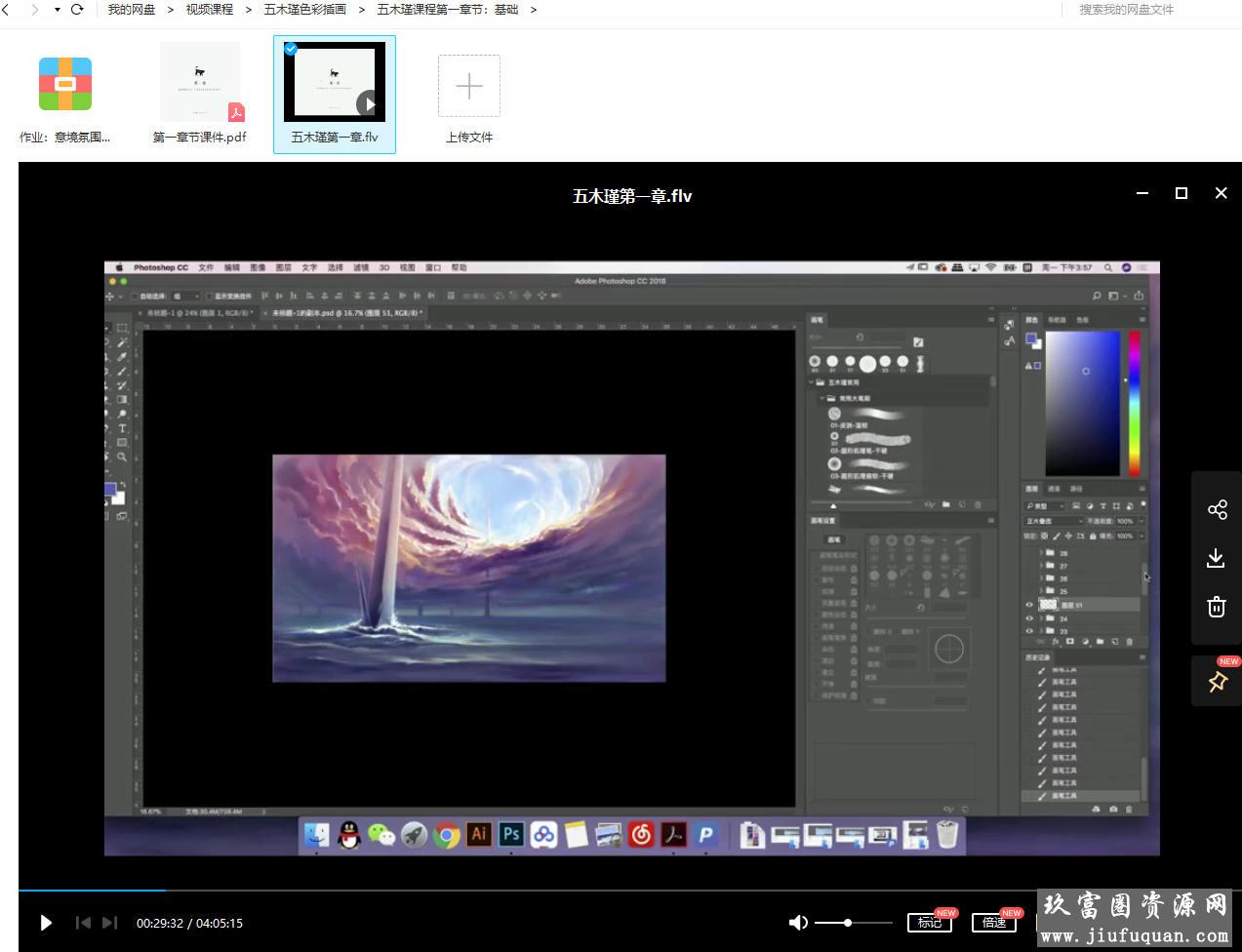Image resolution: width=1242 pixels, height=952 pixels.
Task: Download the video via the download icon
Action: pyautogui.click(x=1217, y=558)
